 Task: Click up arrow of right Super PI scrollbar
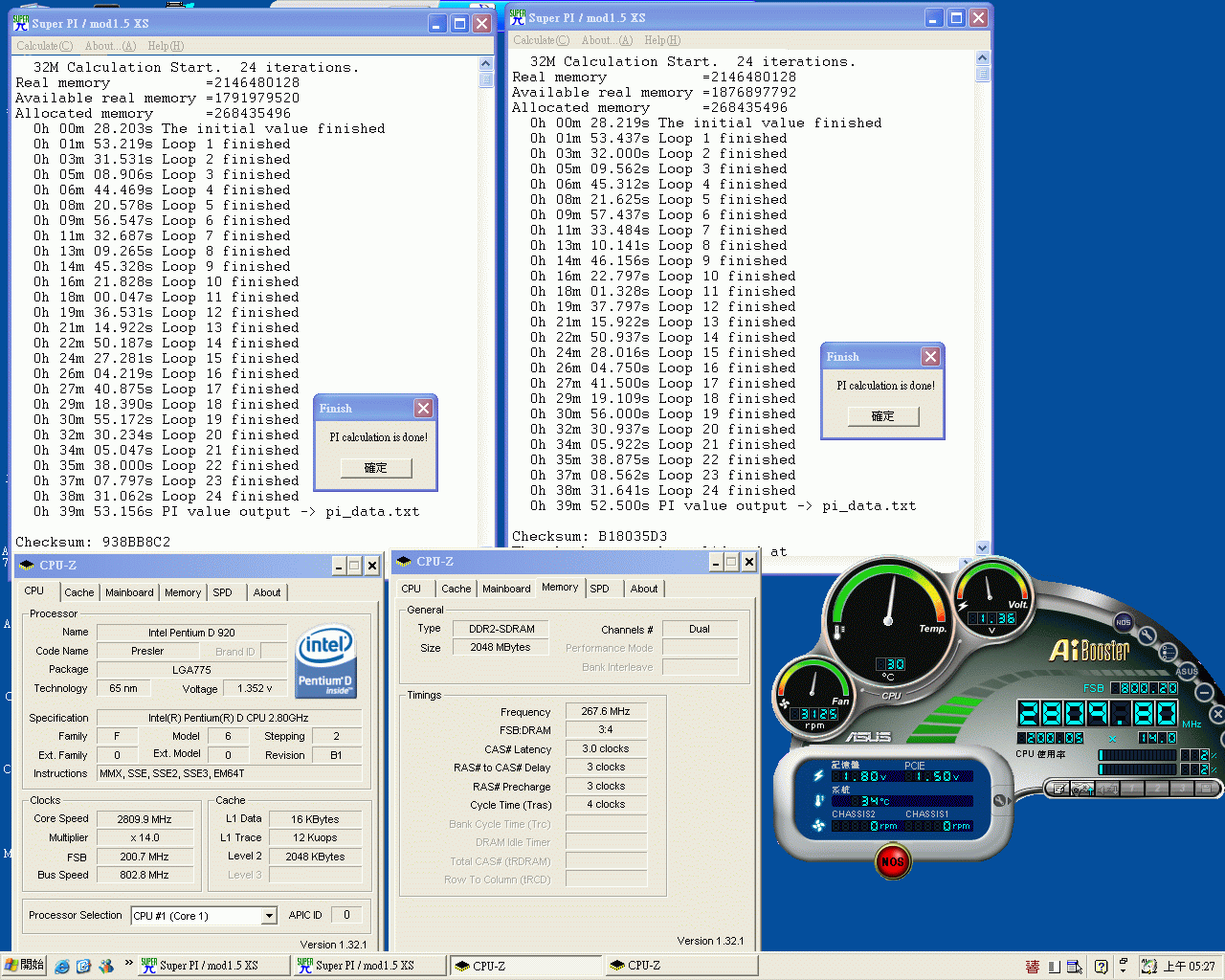point(982,58)
